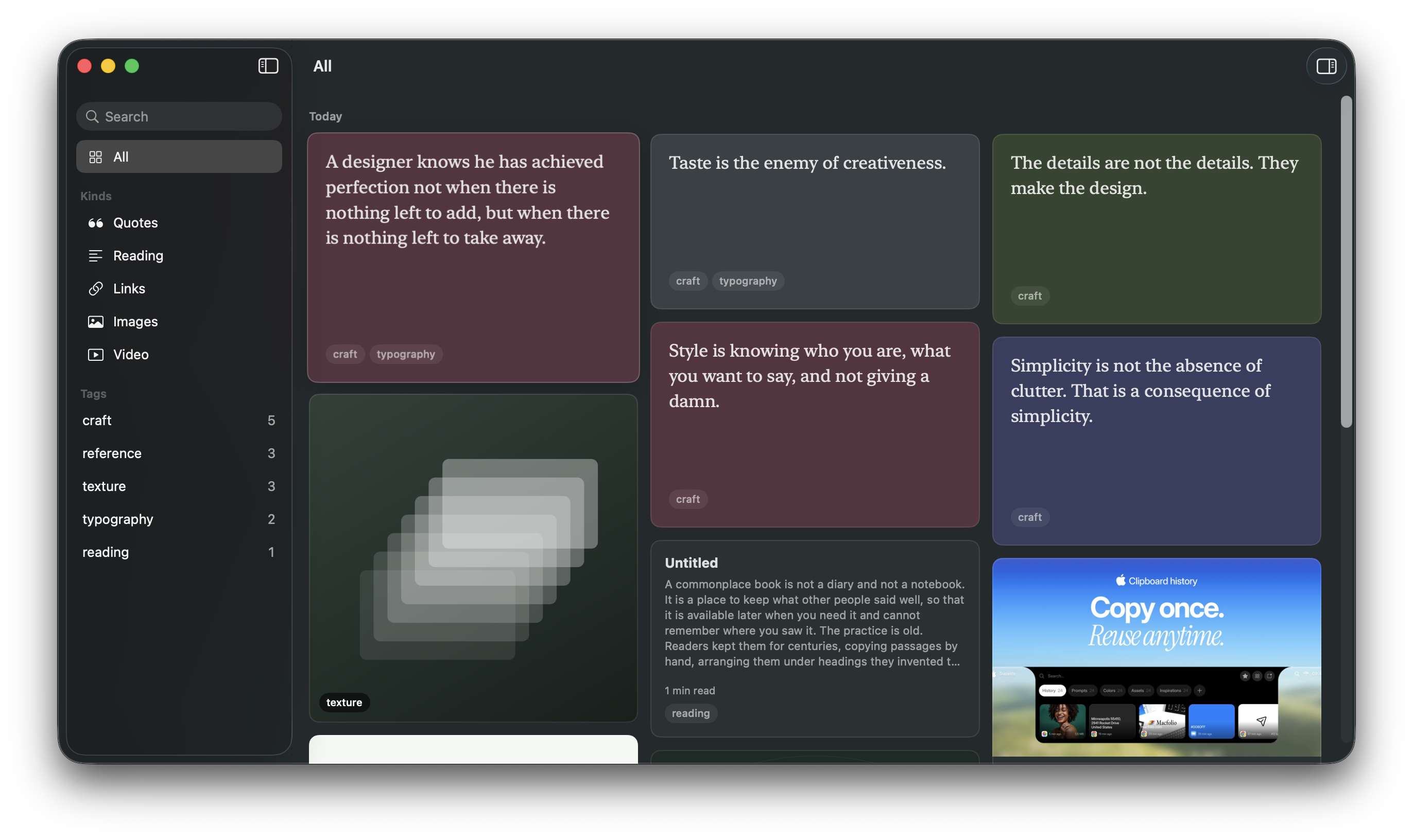Click the magnifier icon in Search

92,117
